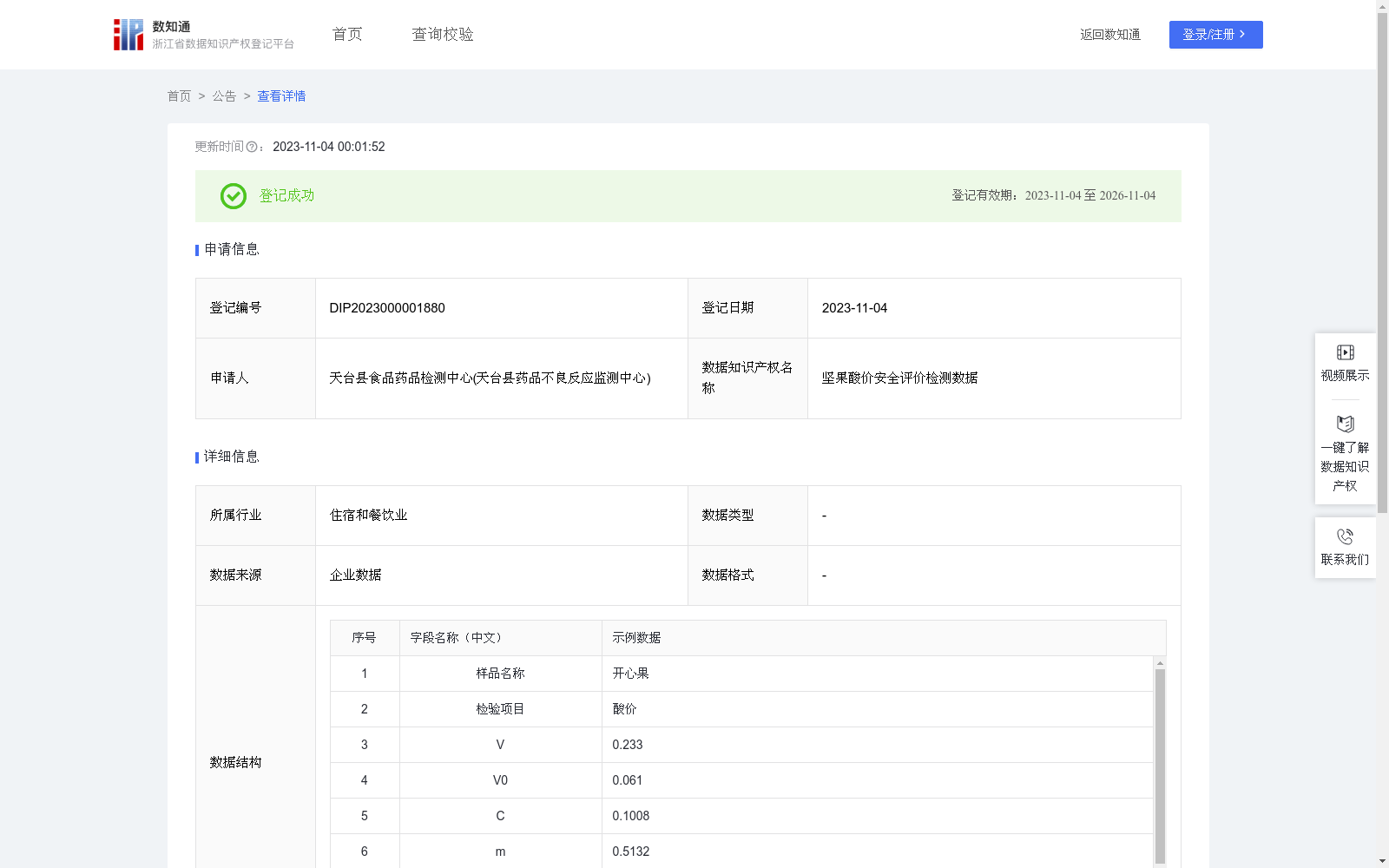The height and width of the screenshot is (868, 1389).
Task: Click the 序号 column header
Action: [x=364, y=638]
